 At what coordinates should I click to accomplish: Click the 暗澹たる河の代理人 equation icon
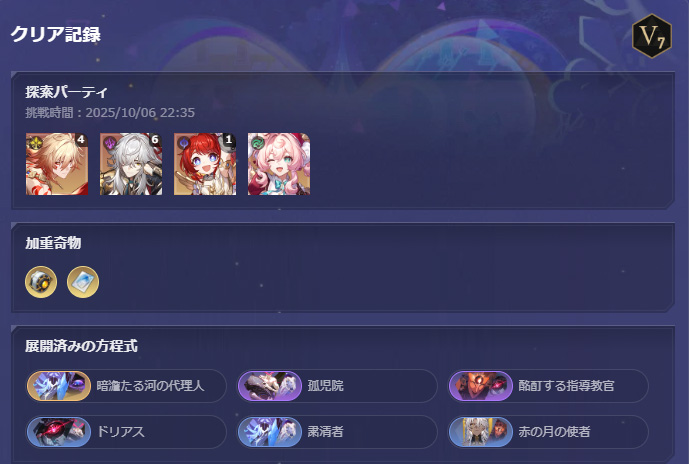[x=58, y=386]
